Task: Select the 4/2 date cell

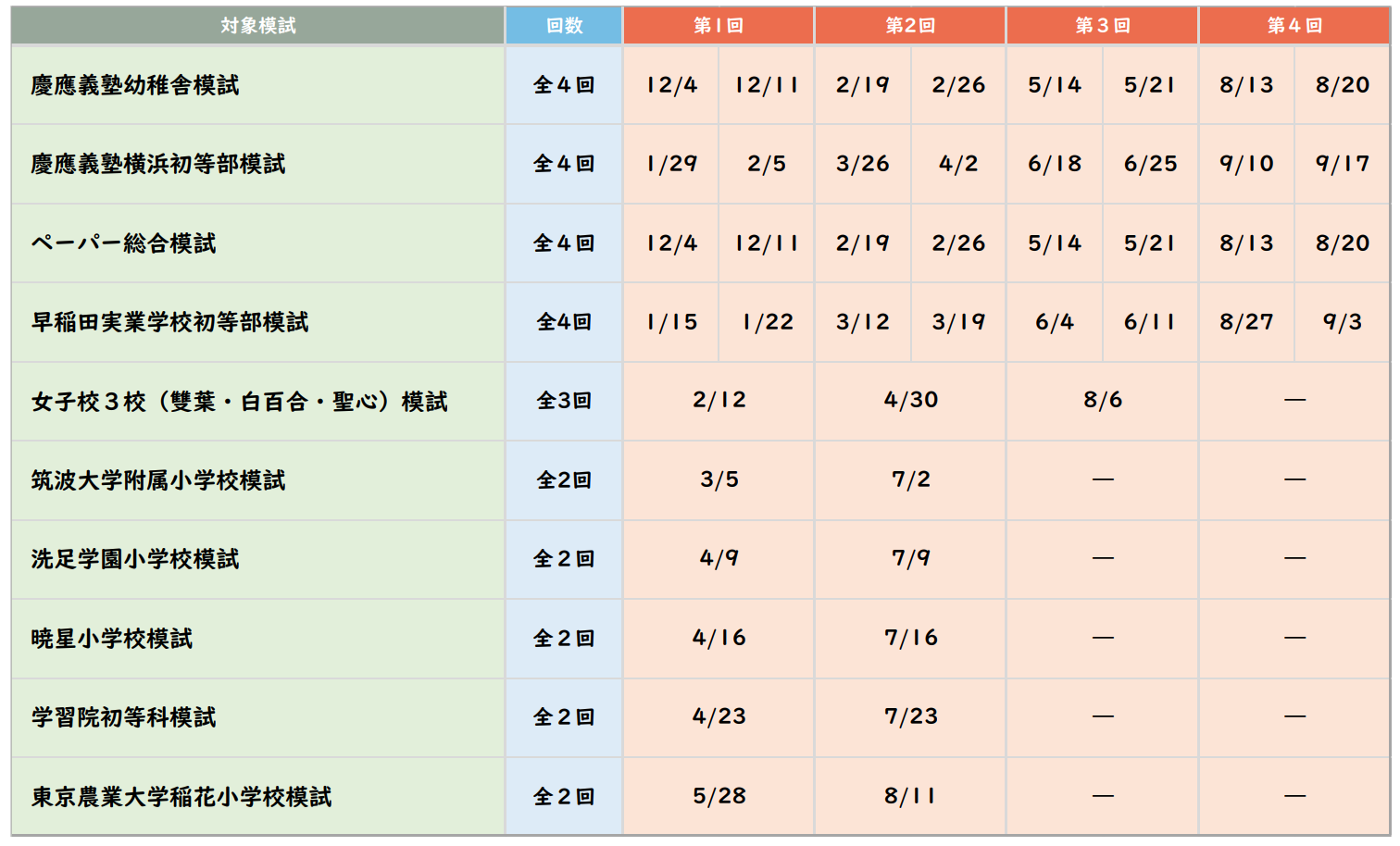Action: [x=958, y=164]
